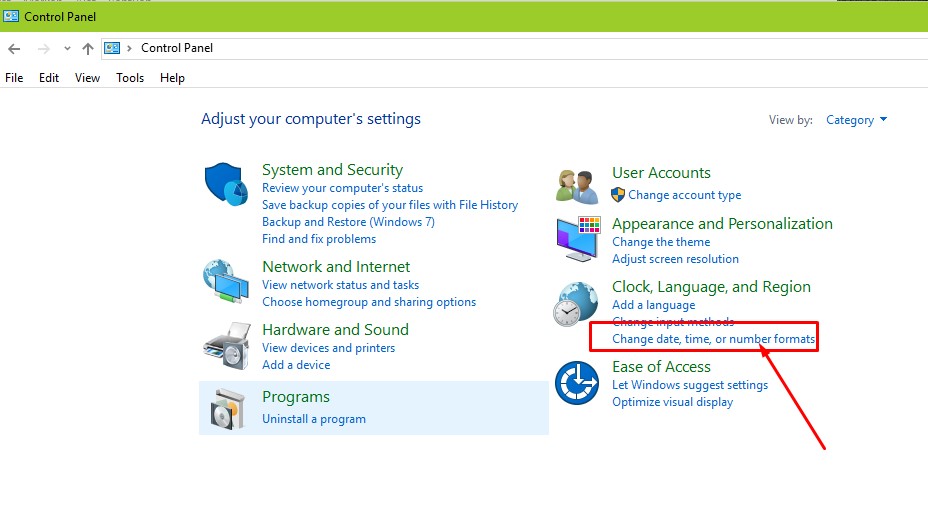Click the Hardware and Sound printer icon
The height and width of the screenshot is (510, 928).
coord(227,346)
